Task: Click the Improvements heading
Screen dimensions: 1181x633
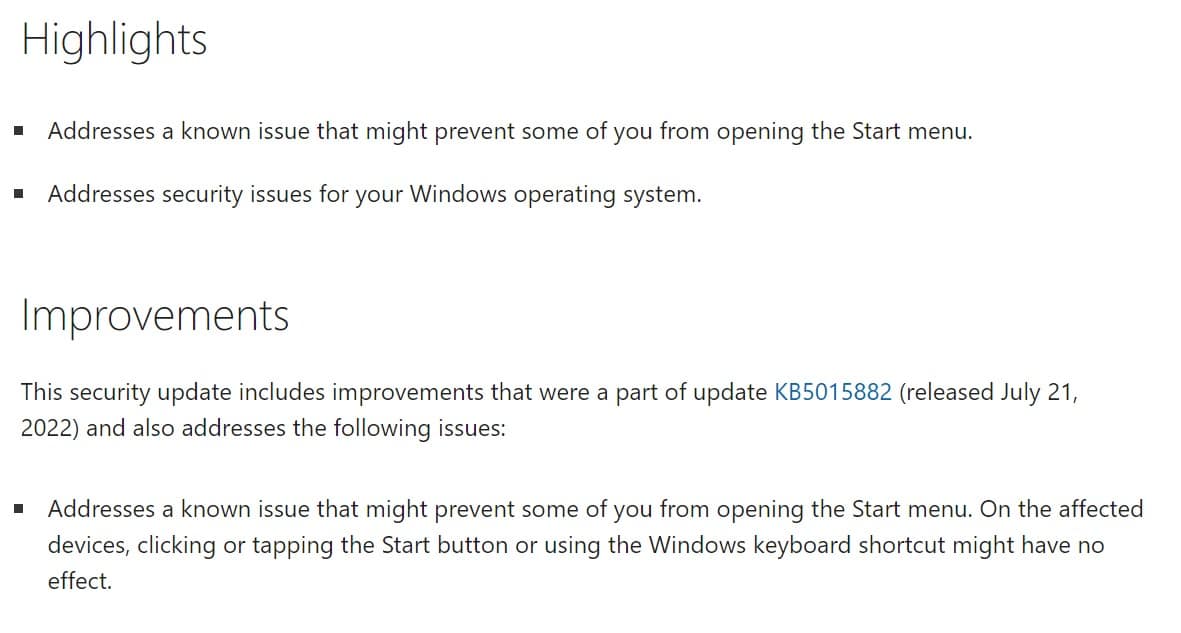Action: point(155,316)
